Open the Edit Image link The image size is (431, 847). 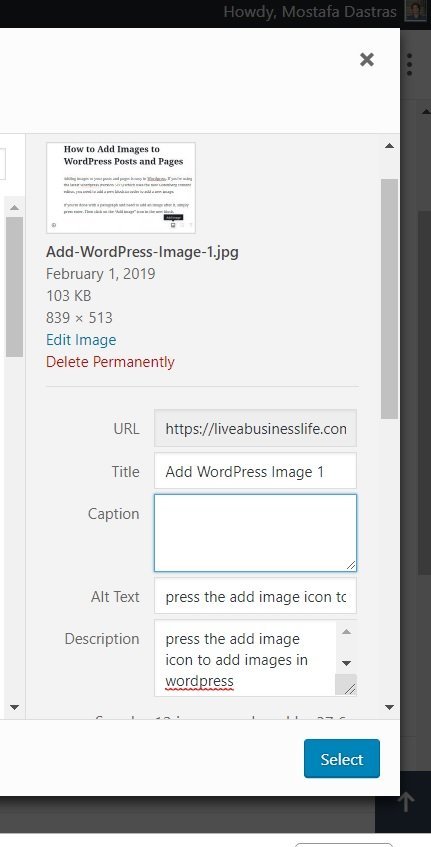tap(81, 340)
